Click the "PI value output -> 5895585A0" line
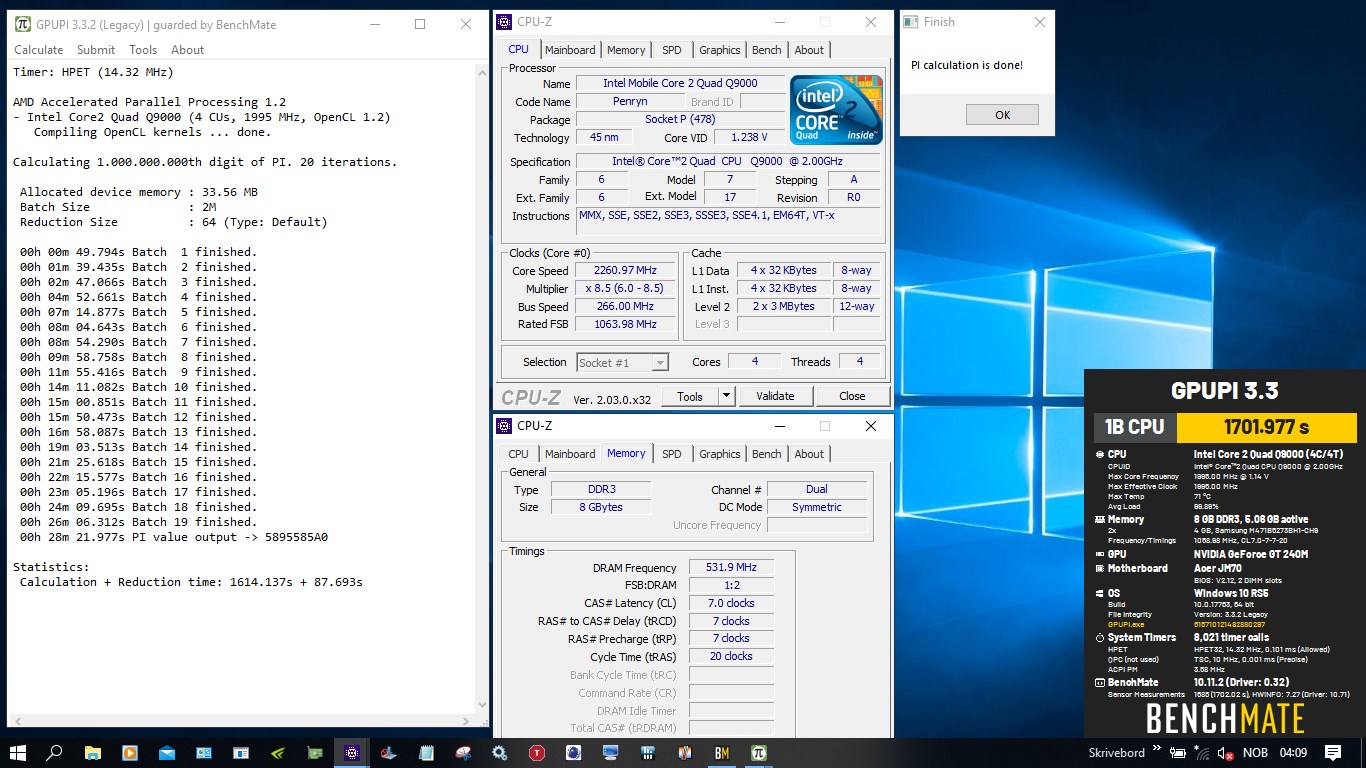 click(x=173, y=537)
